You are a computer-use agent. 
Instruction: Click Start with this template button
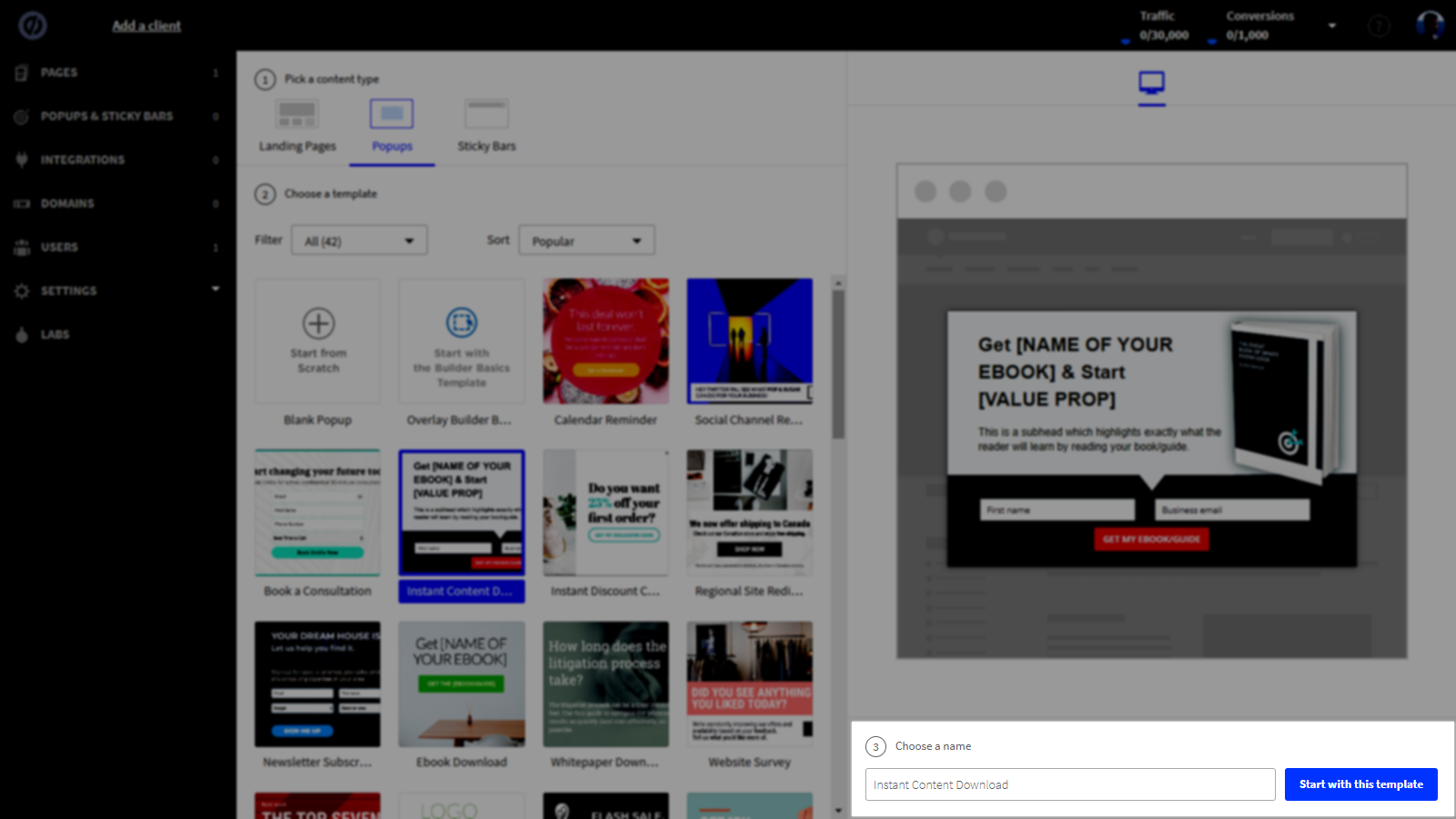point(1361,784)
